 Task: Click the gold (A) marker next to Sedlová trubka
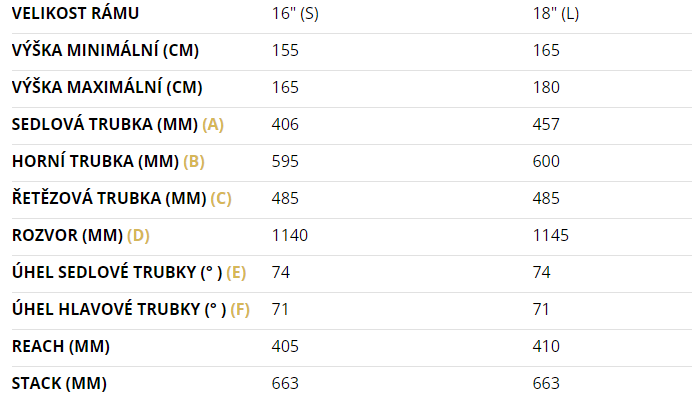pos(213,124)
